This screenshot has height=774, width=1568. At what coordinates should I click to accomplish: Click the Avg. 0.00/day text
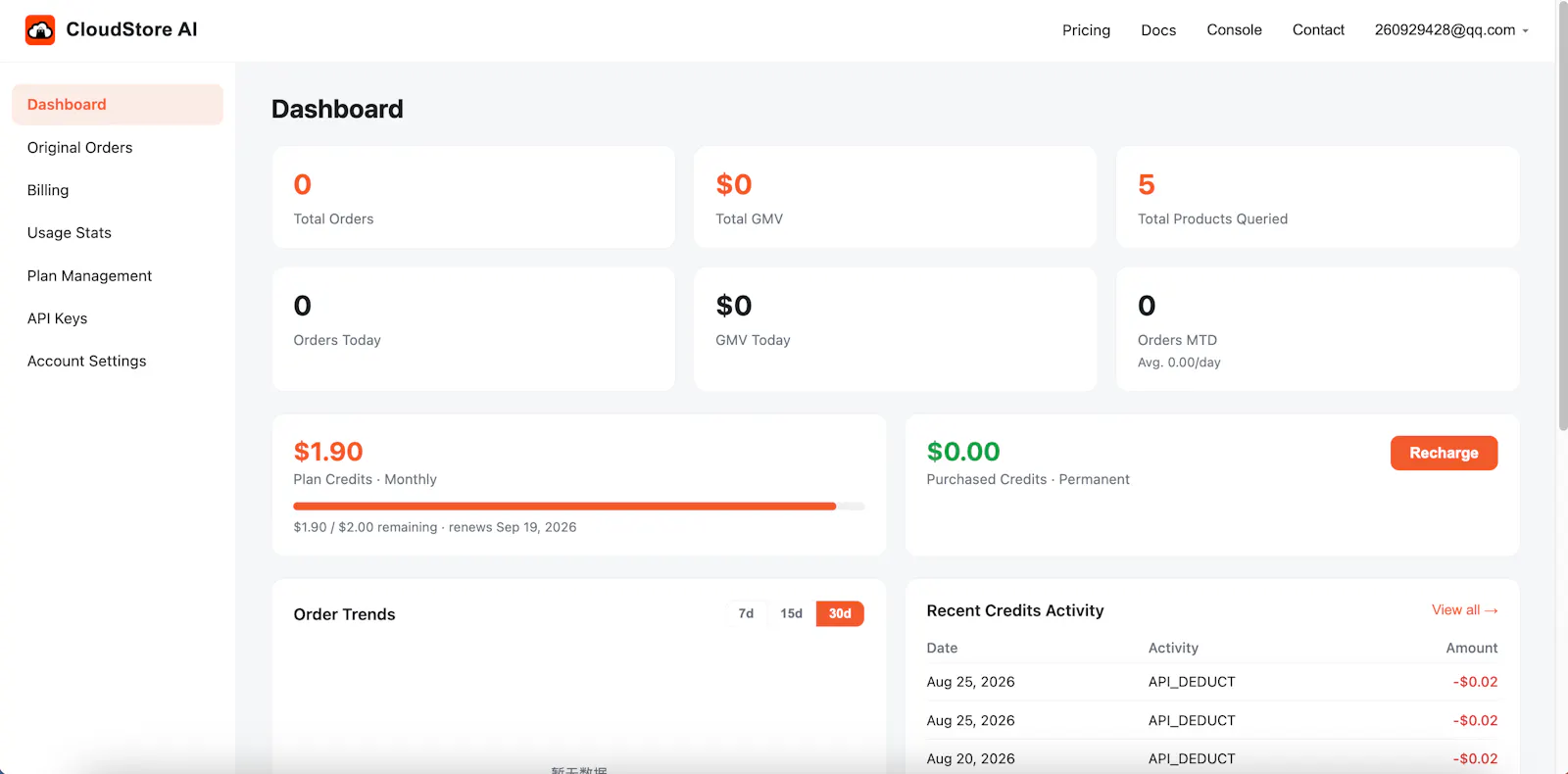[x=1179, y=363]
